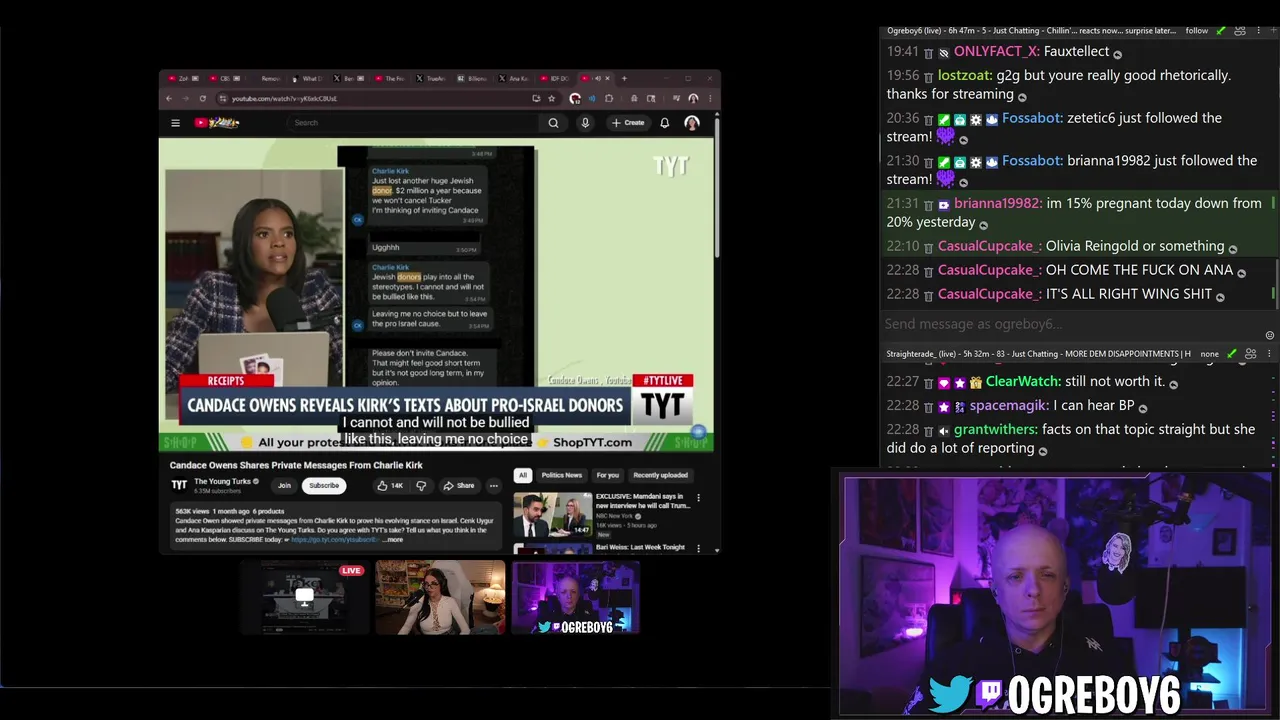This screenshot has height=720, width=1280.
Task: Focus the browser address bar
Action: (380, 98)
